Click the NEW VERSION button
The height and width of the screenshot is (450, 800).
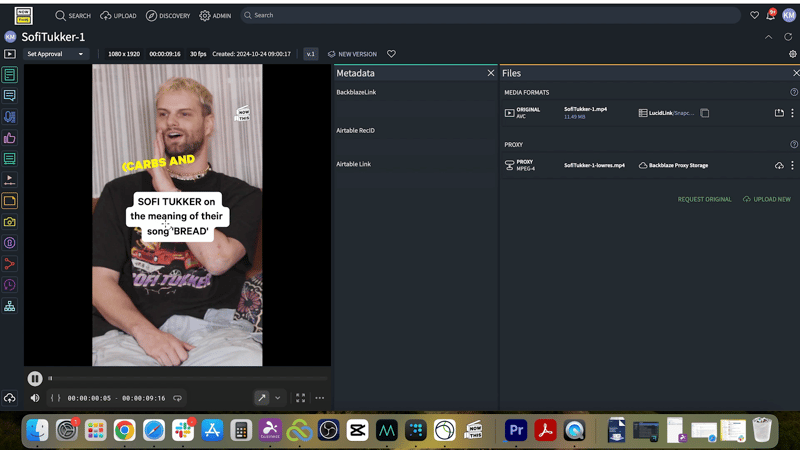pos(352,54)
